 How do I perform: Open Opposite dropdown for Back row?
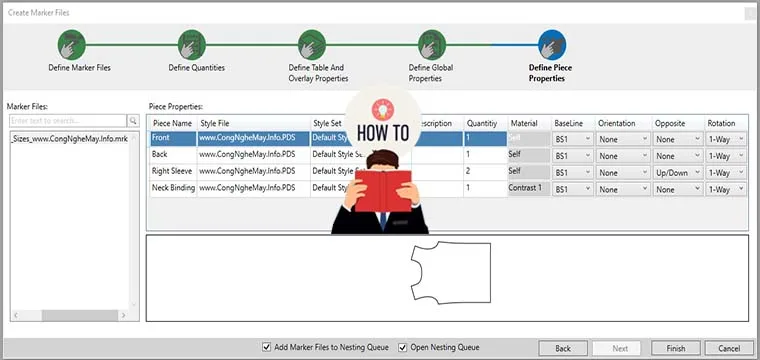point(678,156)
